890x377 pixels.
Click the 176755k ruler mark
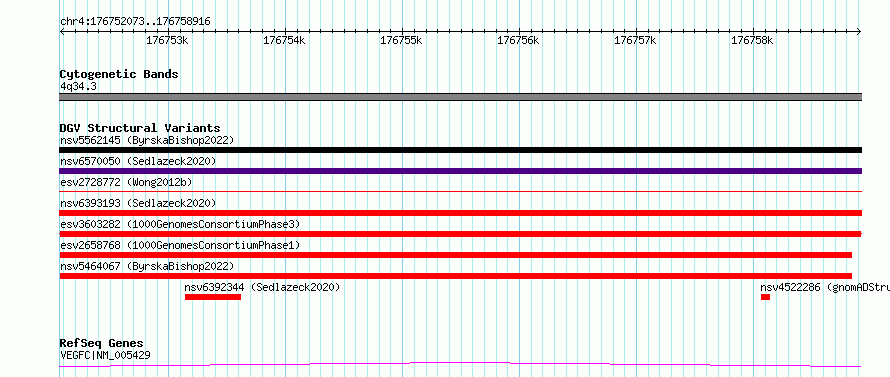(x=401, y=41)
